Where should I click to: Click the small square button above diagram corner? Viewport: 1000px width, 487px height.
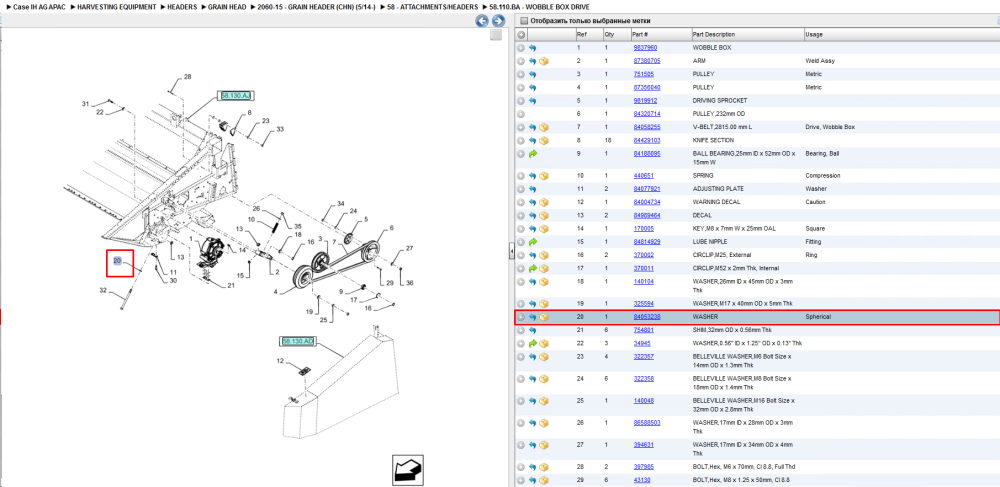pos(496,36)
